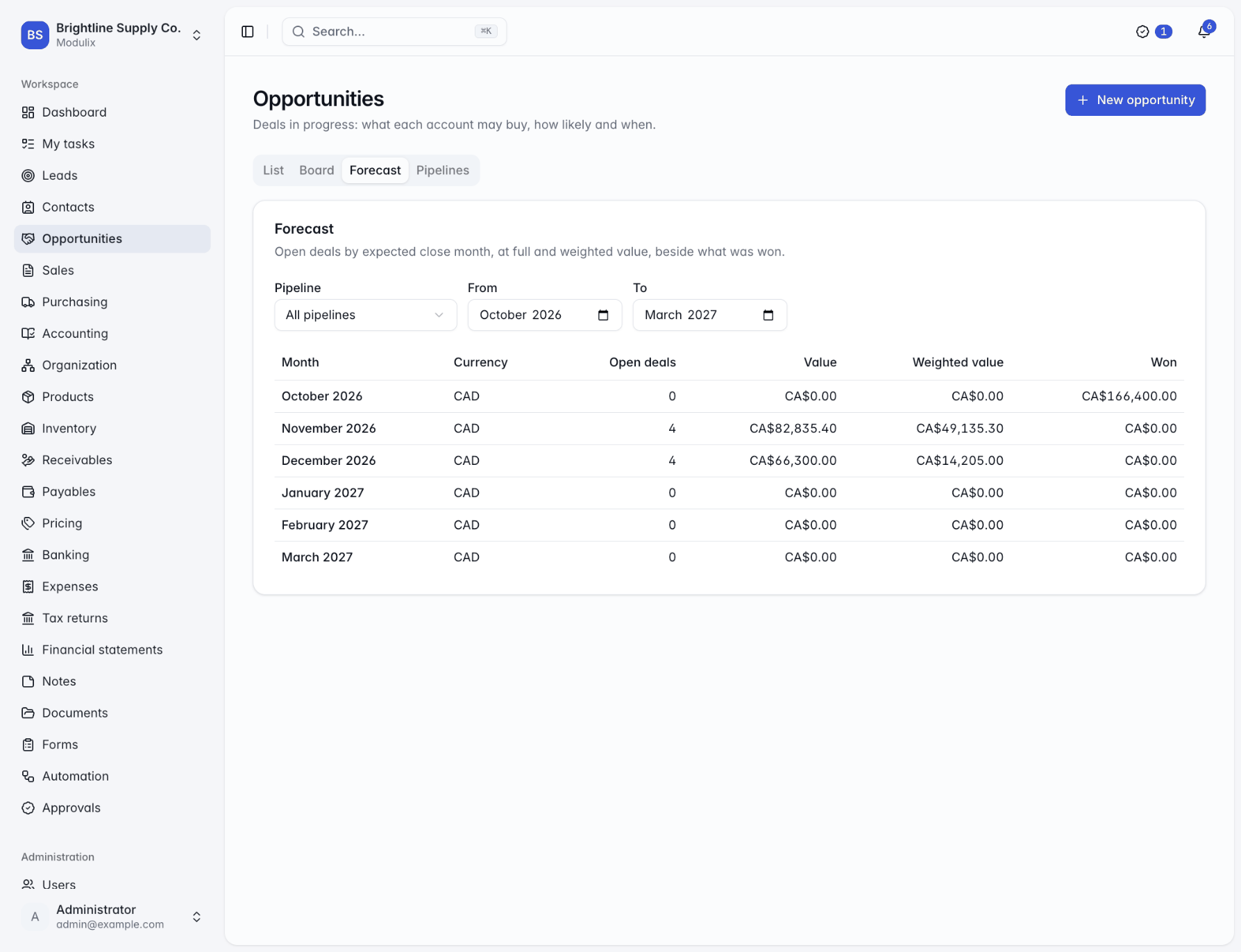Click the March 2027 To field
The width and height of the screenshot is (1241, 952).
pos(709,315)
